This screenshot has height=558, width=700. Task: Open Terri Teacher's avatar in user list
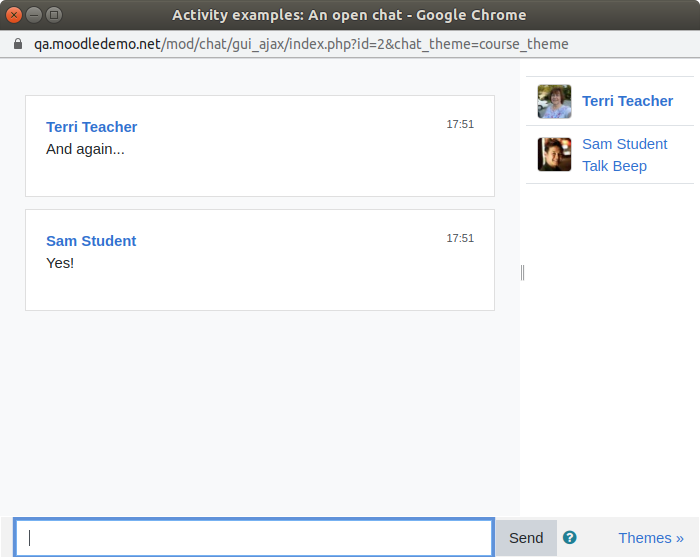coord(554,101)
